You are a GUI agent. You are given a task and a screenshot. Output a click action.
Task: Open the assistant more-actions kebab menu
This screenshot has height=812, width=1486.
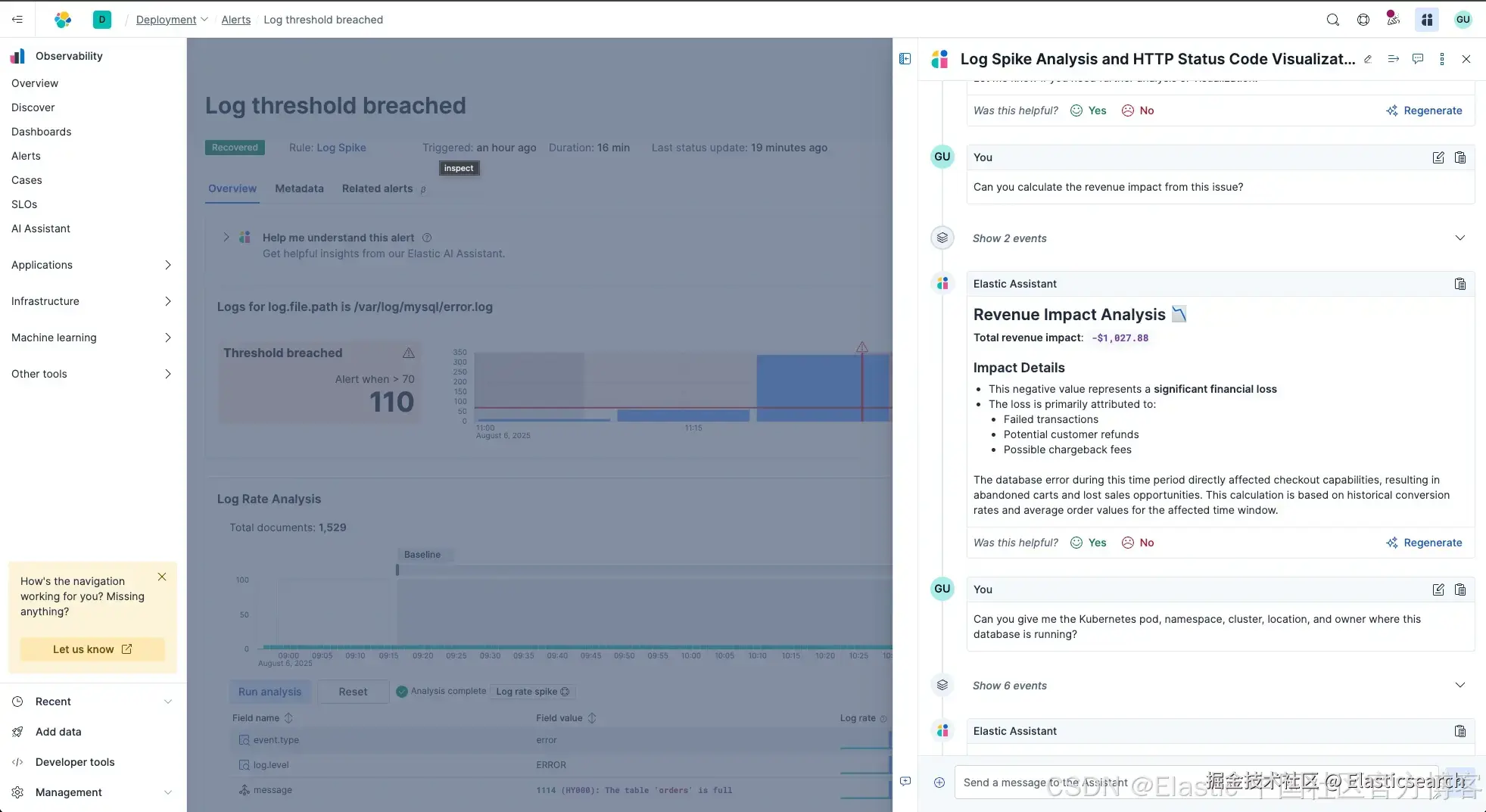1442,59
